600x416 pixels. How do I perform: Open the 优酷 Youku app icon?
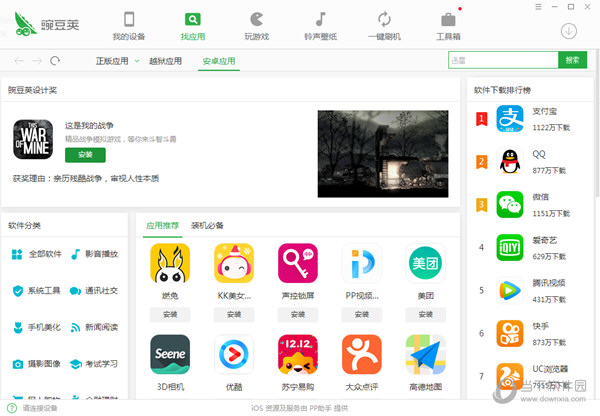(x=234, y=354)
